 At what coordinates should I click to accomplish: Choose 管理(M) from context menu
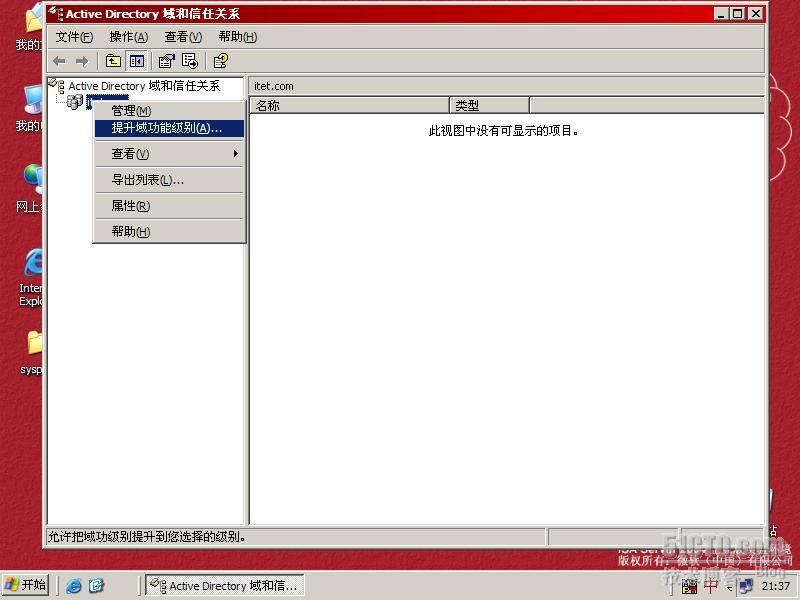(169, 110)
